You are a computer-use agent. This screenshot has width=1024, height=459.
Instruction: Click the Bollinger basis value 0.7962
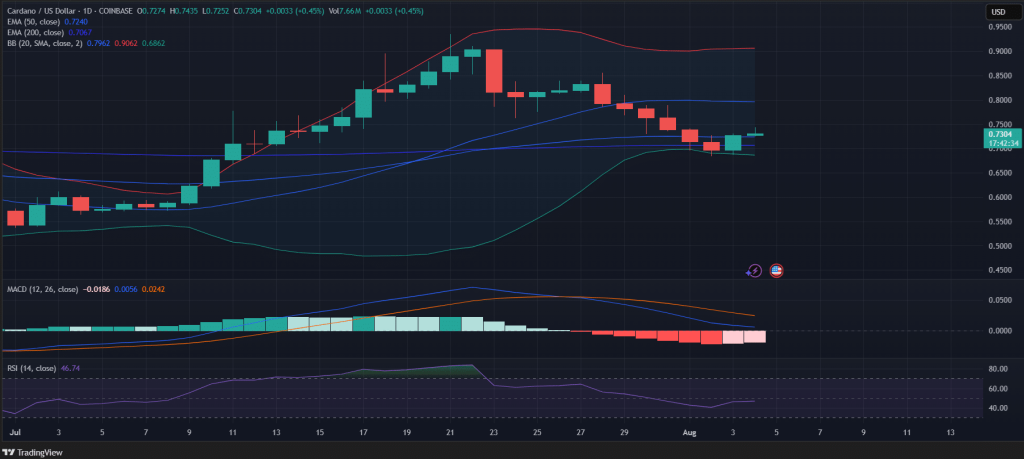pos(98,42)
